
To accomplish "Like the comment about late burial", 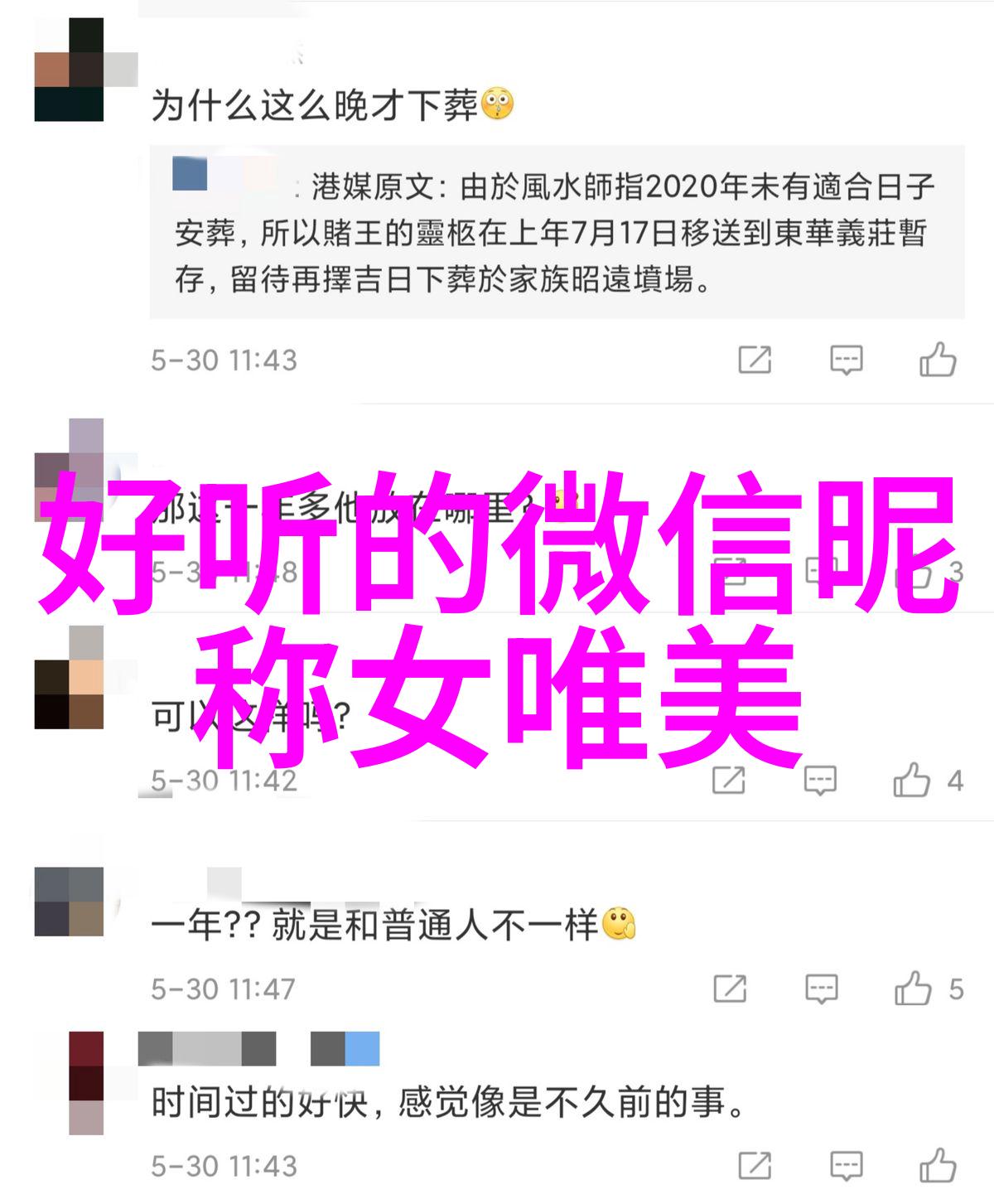I will 938,360.
